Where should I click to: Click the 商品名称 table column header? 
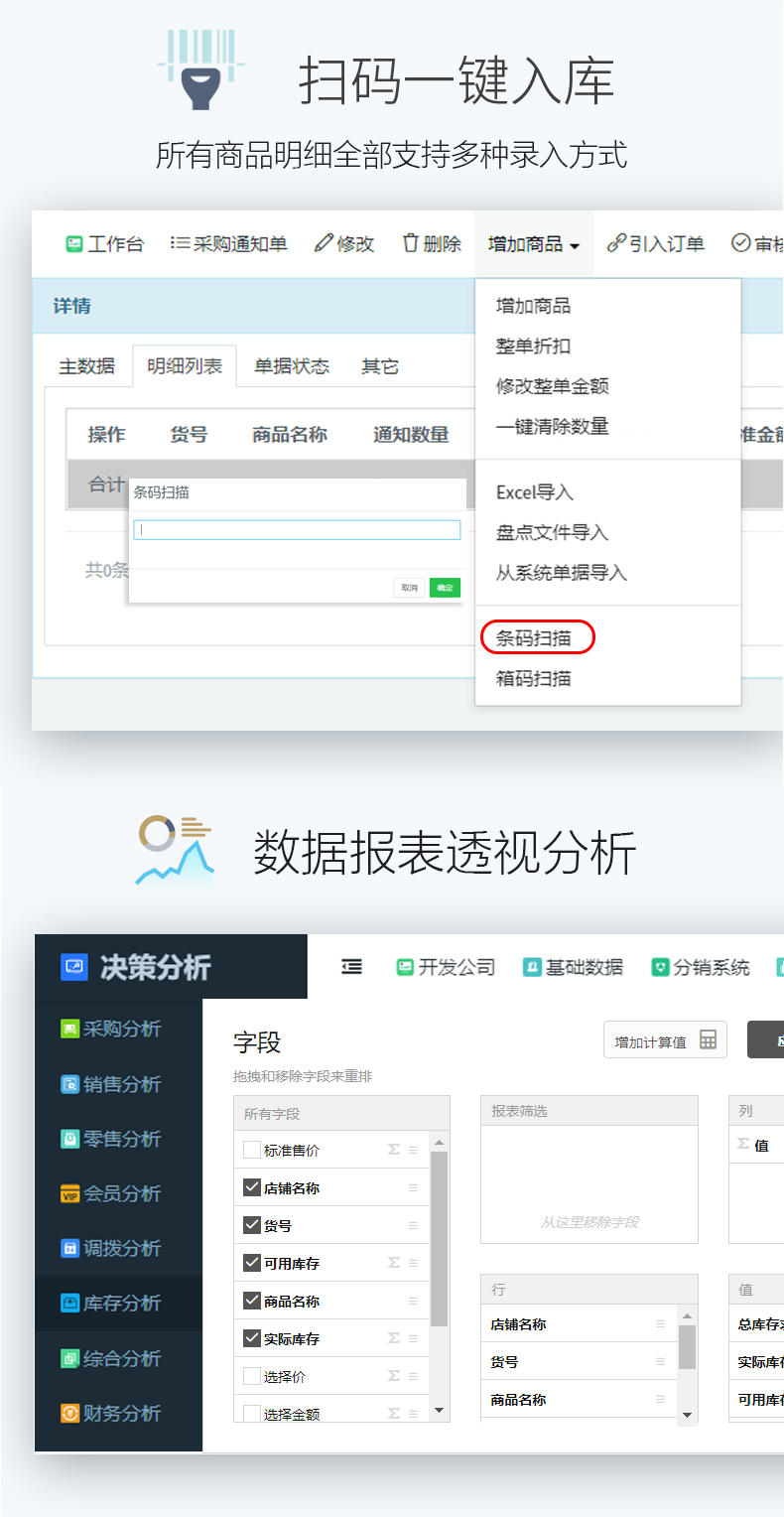(x=289, y=435)
